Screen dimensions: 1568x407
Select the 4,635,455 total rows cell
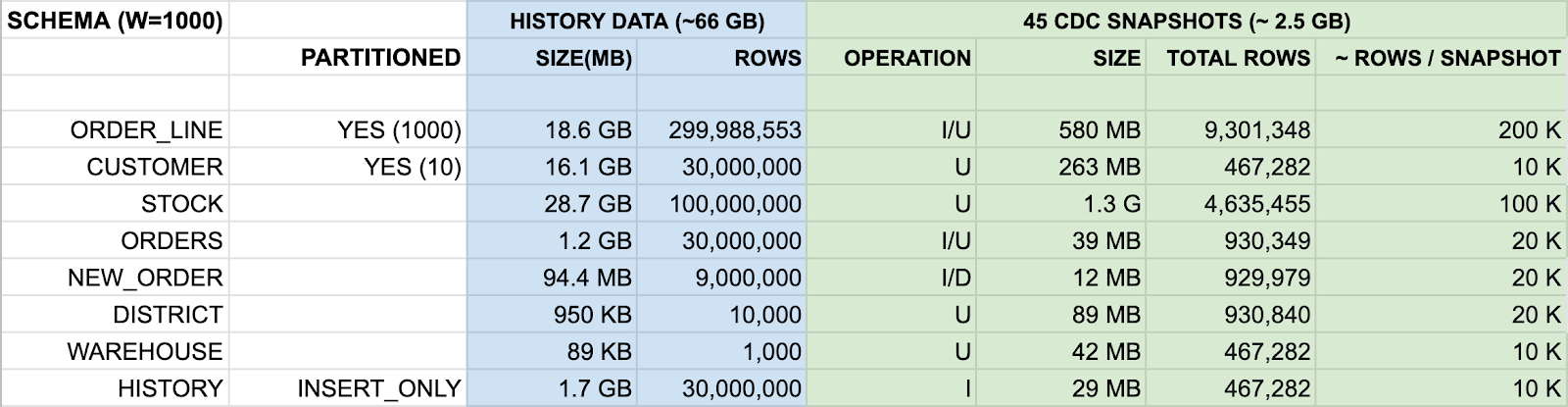(1231, 204)
